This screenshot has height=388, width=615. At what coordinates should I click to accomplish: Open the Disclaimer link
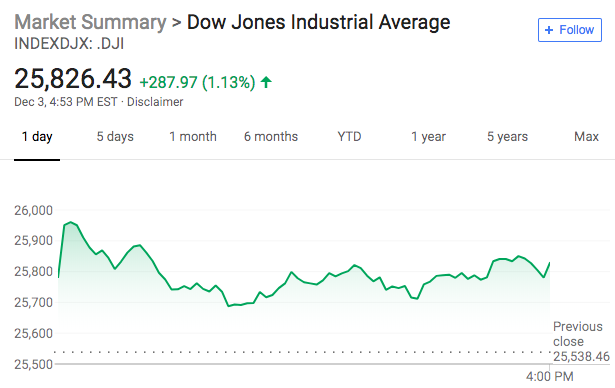click(x=155, y=102)
